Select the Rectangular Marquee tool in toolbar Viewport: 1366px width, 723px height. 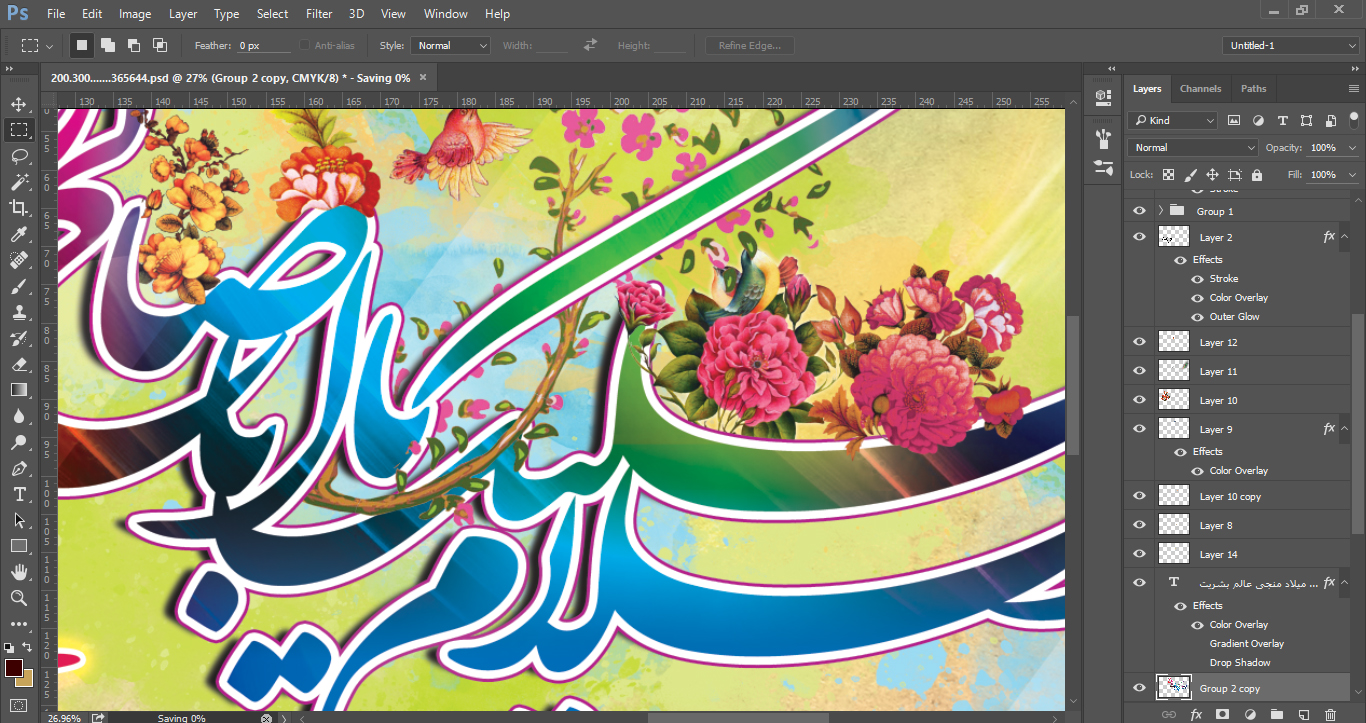point(19,130)
